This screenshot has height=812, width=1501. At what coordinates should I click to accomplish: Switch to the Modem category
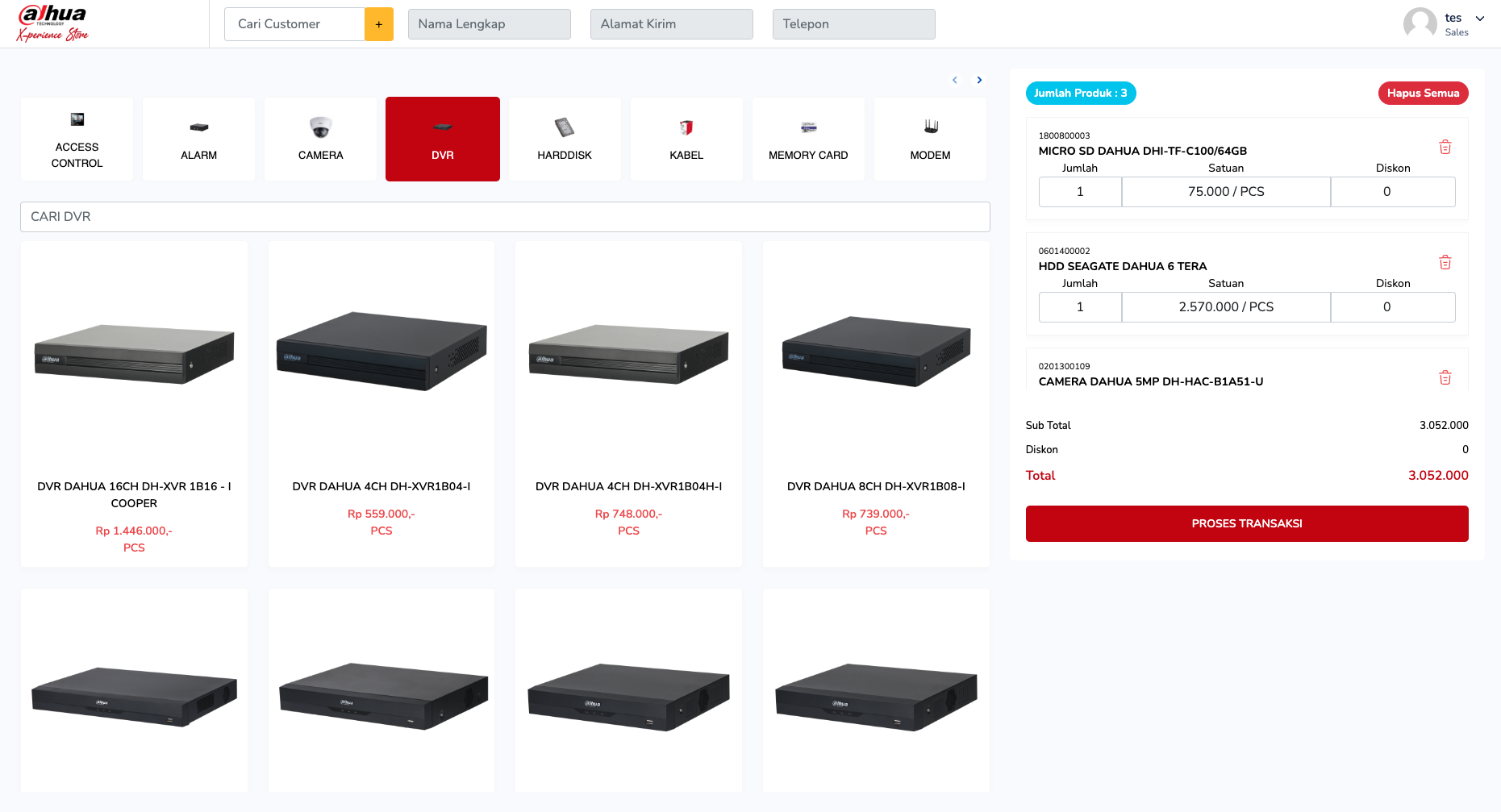[x=930, y=139]
